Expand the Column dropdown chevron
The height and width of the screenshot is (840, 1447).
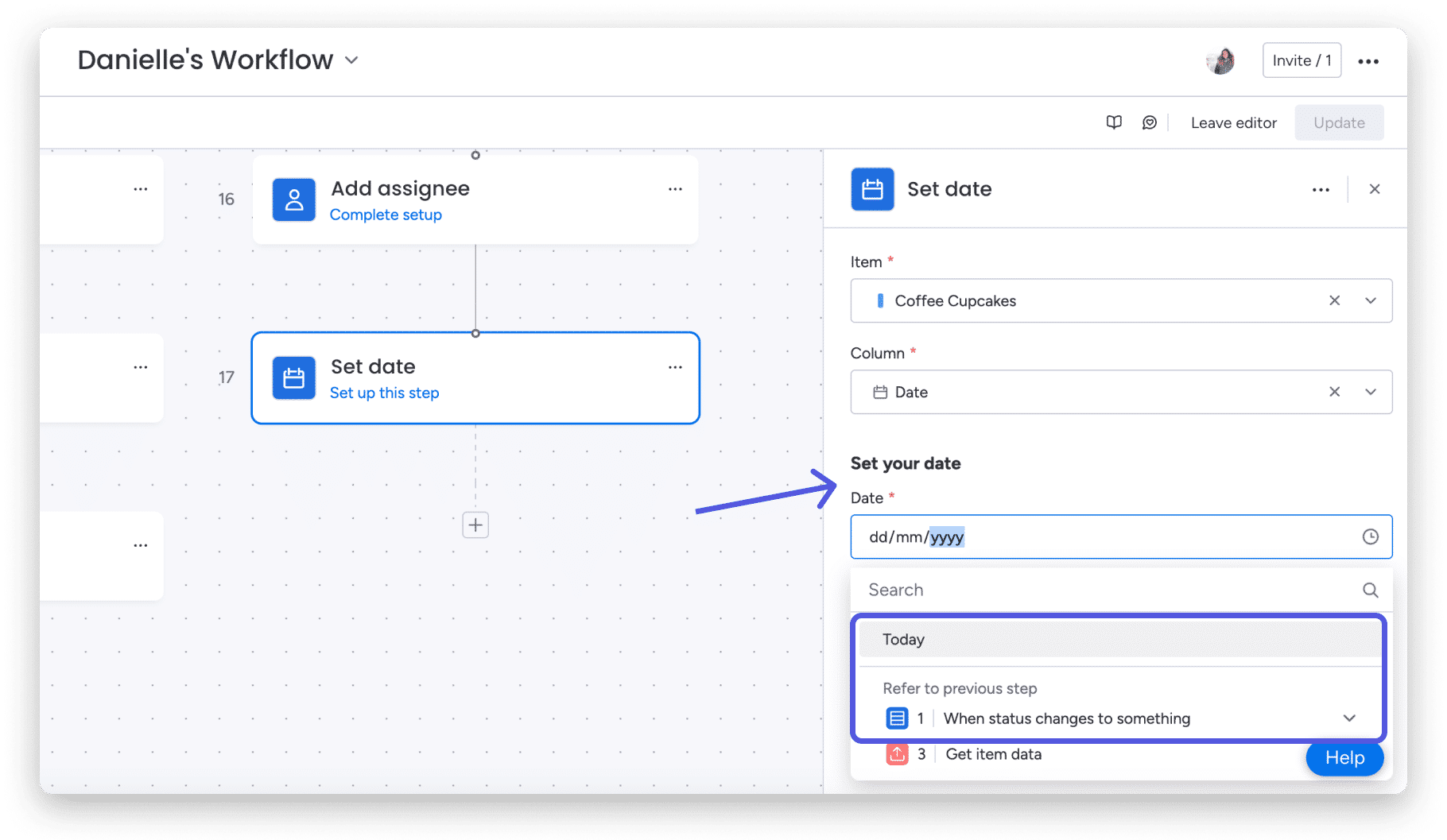(1371, 392)
